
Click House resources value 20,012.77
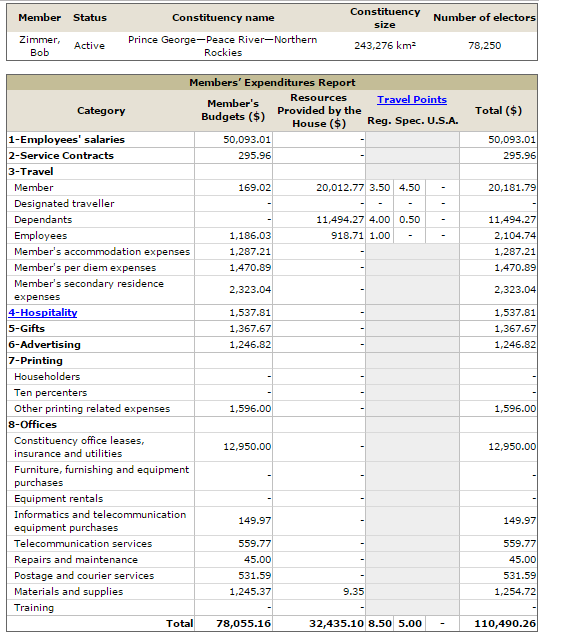click(x=340, y=188)
